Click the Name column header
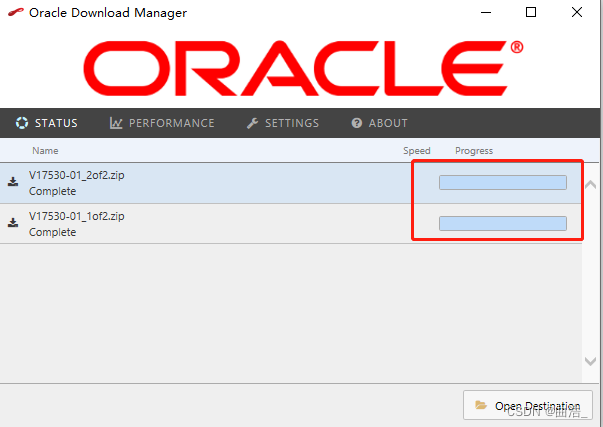 [x=45, y=150]
